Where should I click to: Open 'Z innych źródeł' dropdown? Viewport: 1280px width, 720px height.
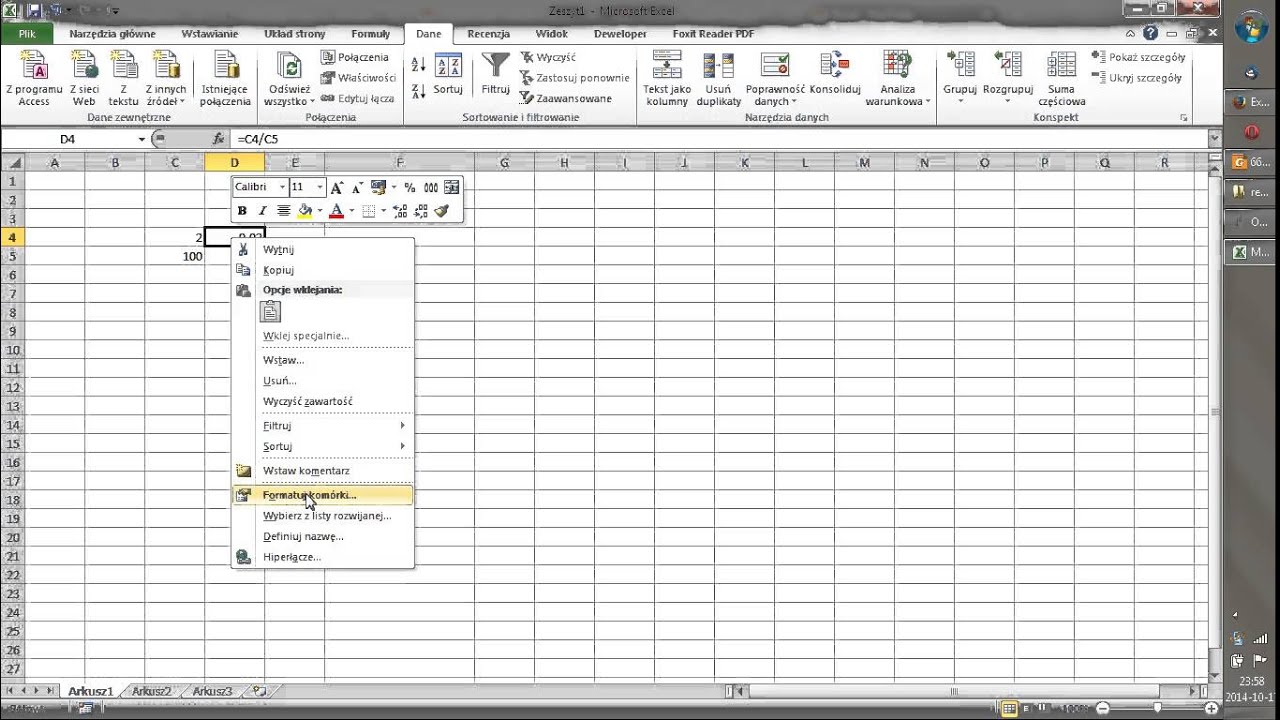pyautogui.click(x=165, y=78)
